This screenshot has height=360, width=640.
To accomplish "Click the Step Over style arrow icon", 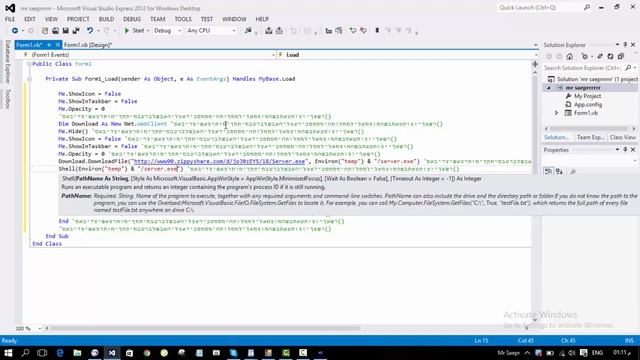I will [x=353, y=31].
